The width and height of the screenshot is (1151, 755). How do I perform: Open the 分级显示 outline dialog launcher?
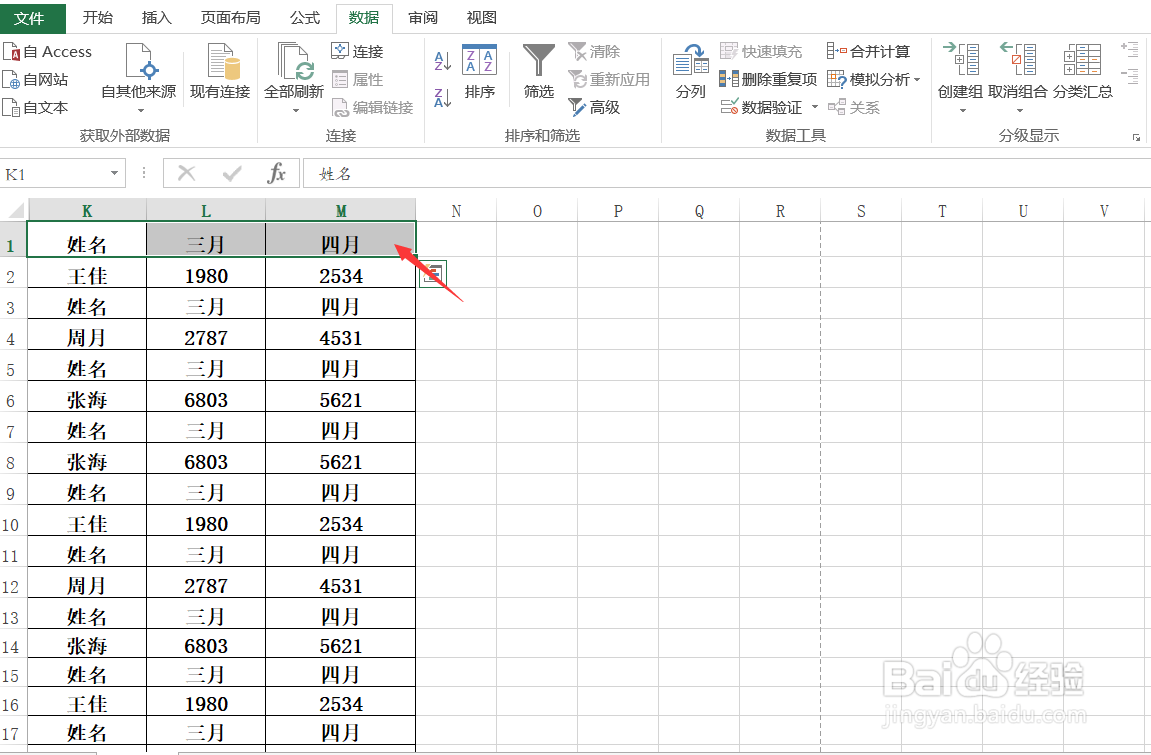(x=1136, y=137)
